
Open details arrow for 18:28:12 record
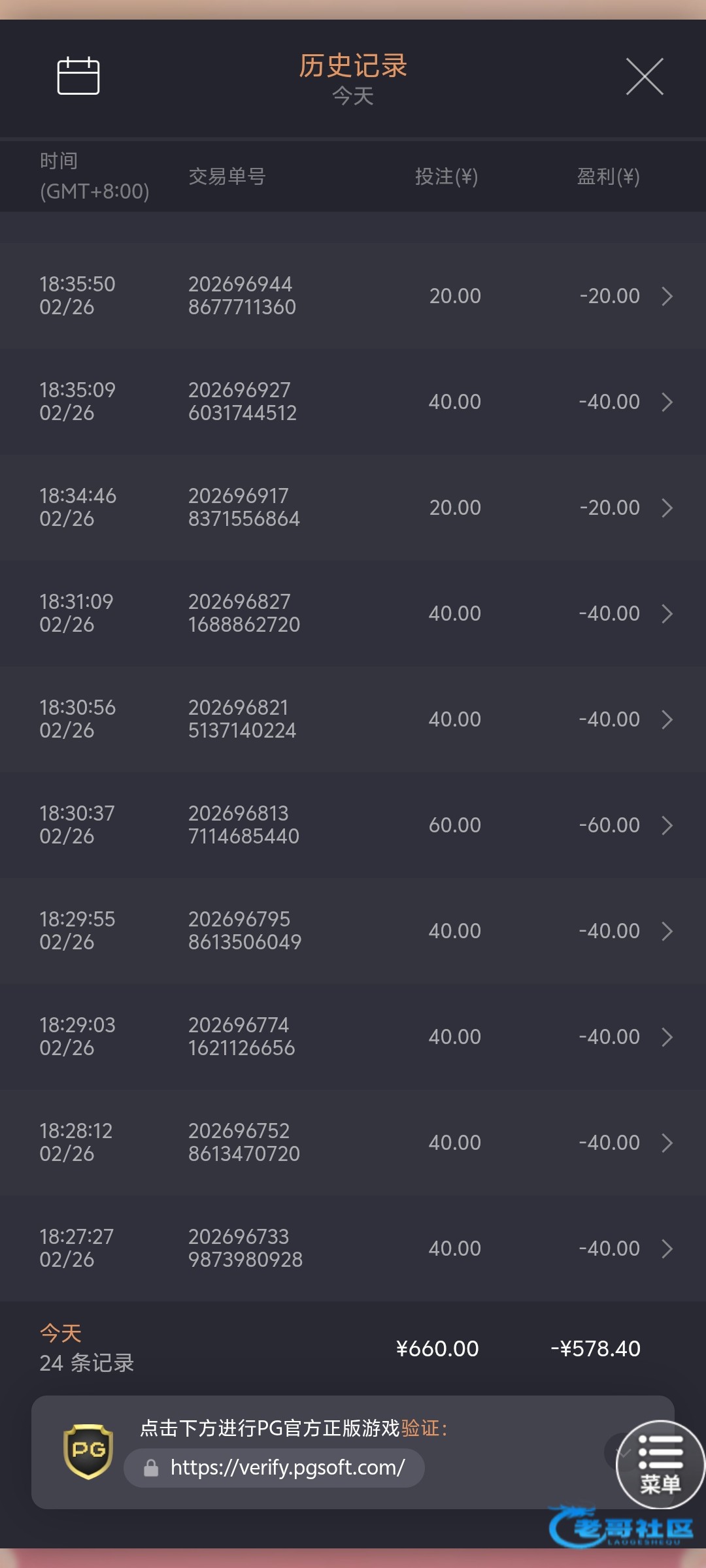667,1143
